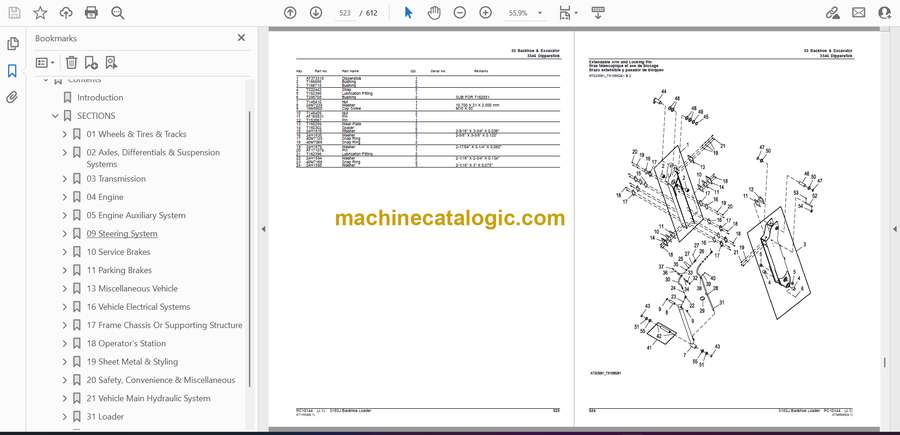Open the share link sign icon
The width and height of the screenshot is (900, 435).
pyautogui.click(x=833, y=13)
